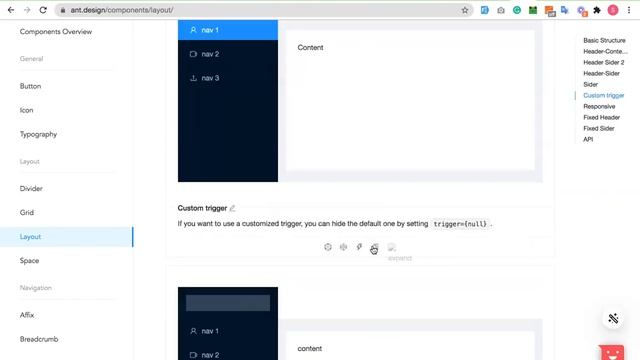
Task: Expand the Custom trigger demo code
Action: [391, 247]
